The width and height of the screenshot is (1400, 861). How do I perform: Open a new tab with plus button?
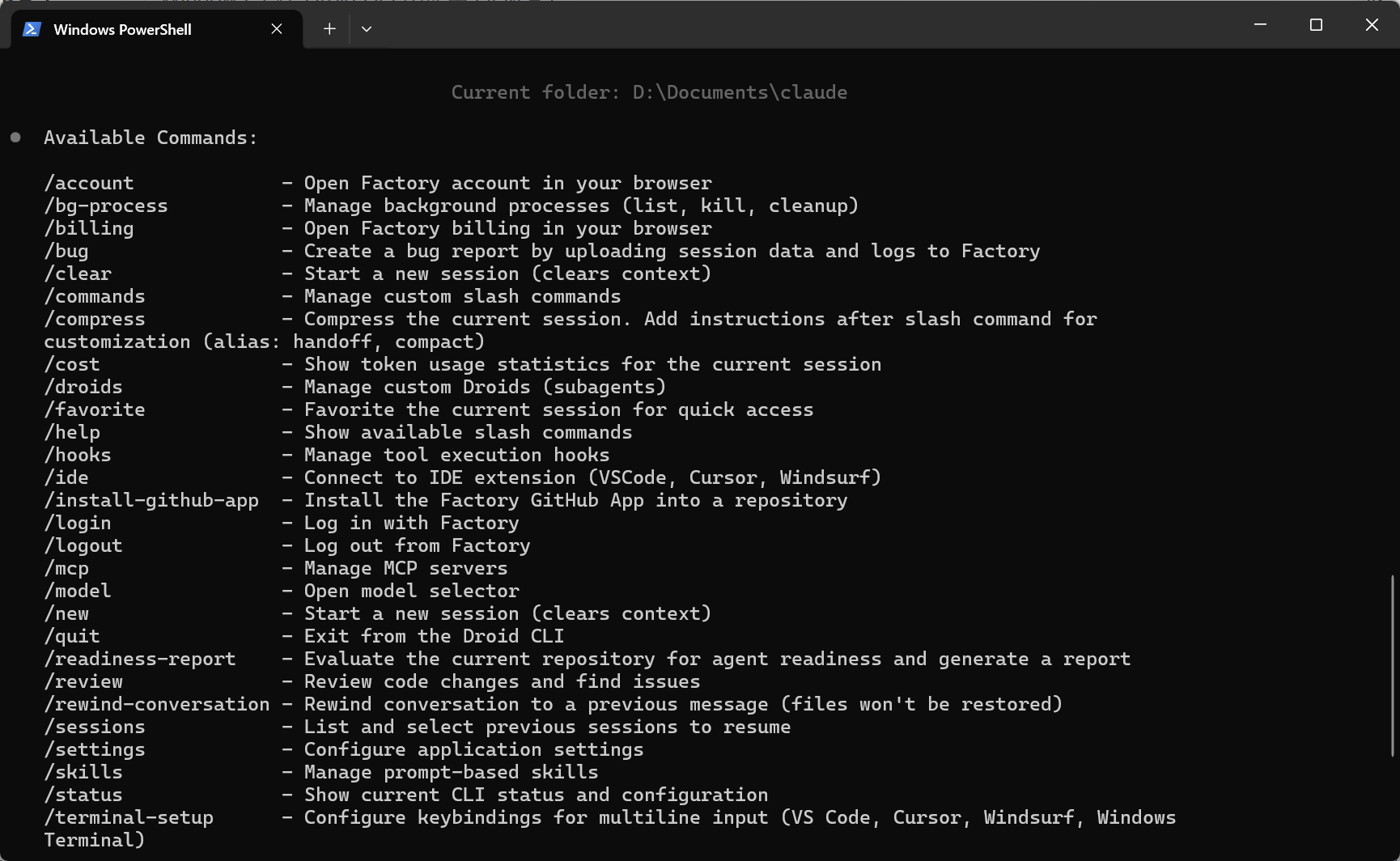(x=329, y=29)
